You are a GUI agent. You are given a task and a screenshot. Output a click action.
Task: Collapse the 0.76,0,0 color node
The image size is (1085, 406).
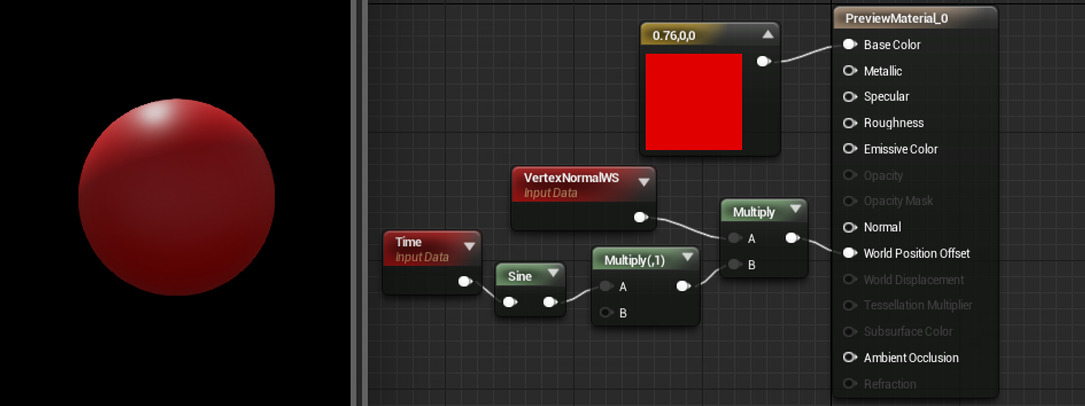[x=767, y=34]
